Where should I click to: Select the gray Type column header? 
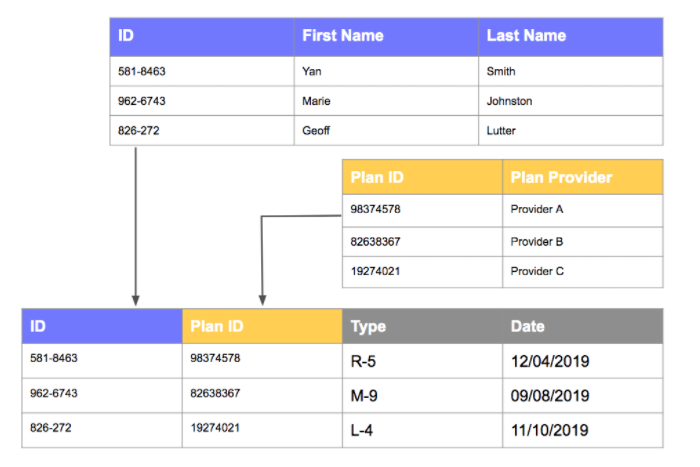coord(368,326)
